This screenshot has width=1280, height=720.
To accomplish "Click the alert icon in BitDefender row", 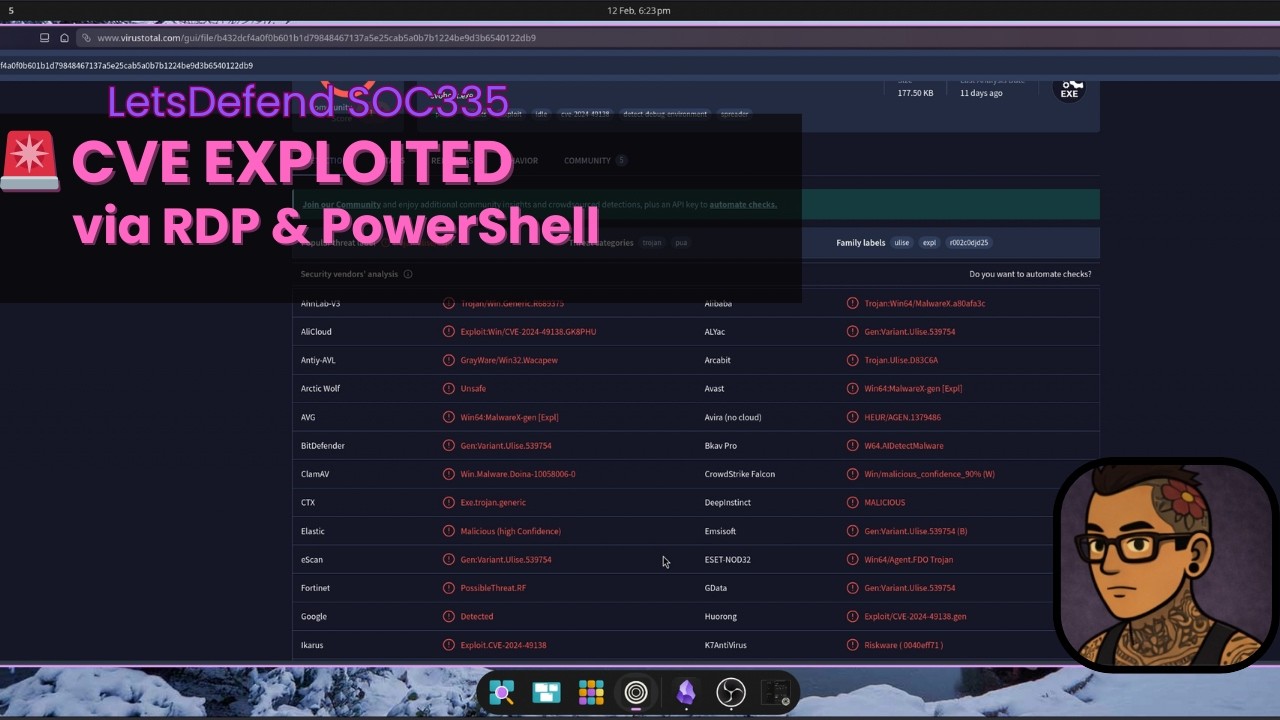I will tap(449, 446).
